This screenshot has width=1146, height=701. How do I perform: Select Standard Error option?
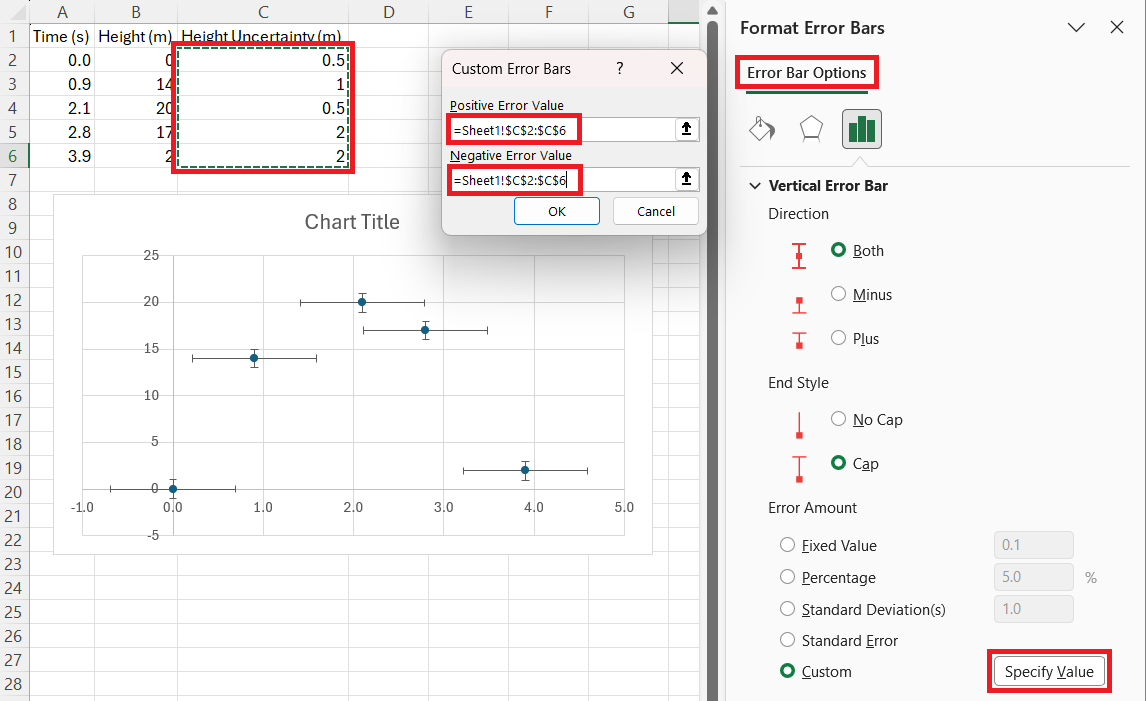787,640
